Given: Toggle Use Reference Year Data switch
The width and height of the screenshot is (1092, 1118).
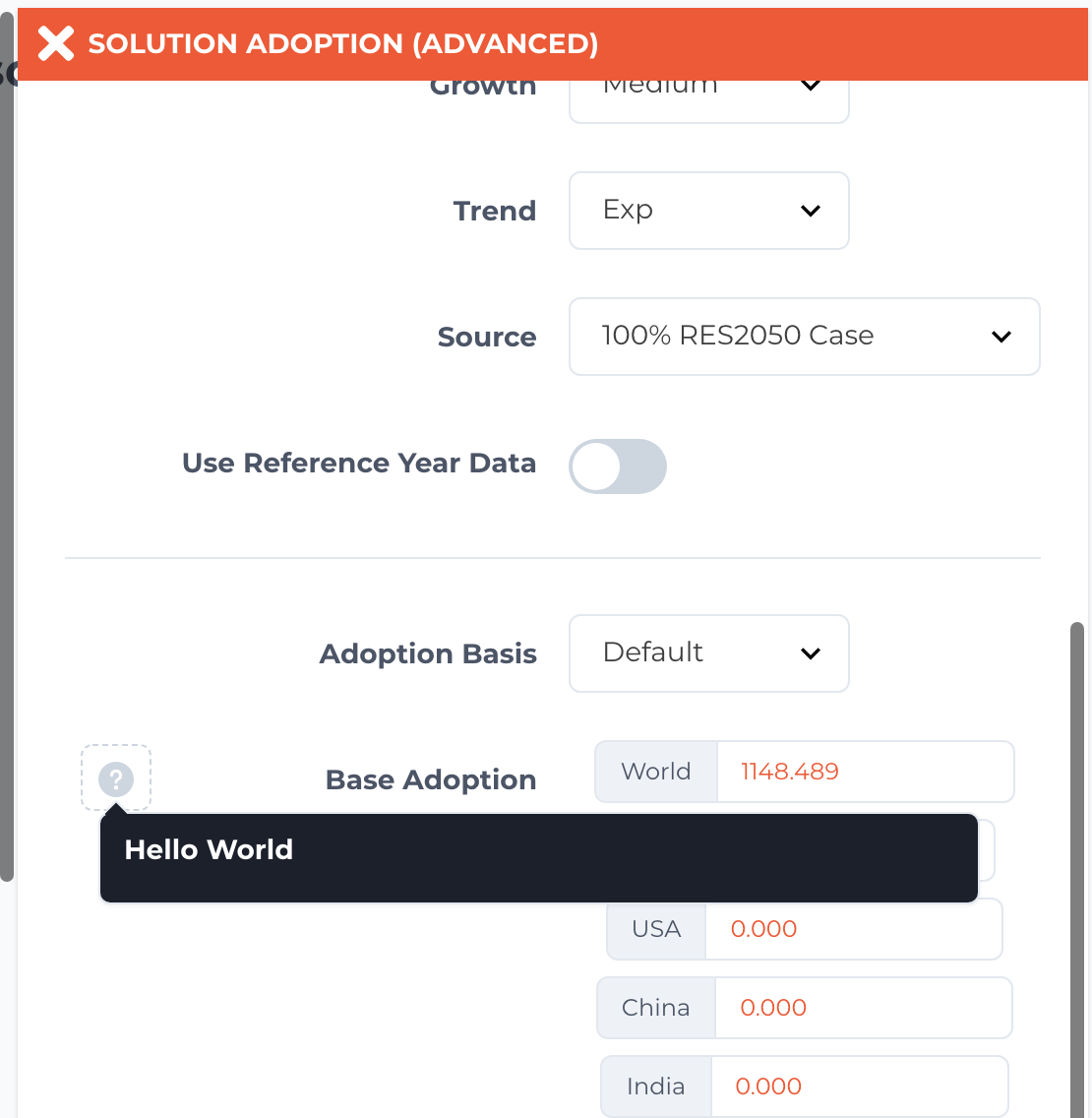Looking at the screenshot, I should 617,466.
